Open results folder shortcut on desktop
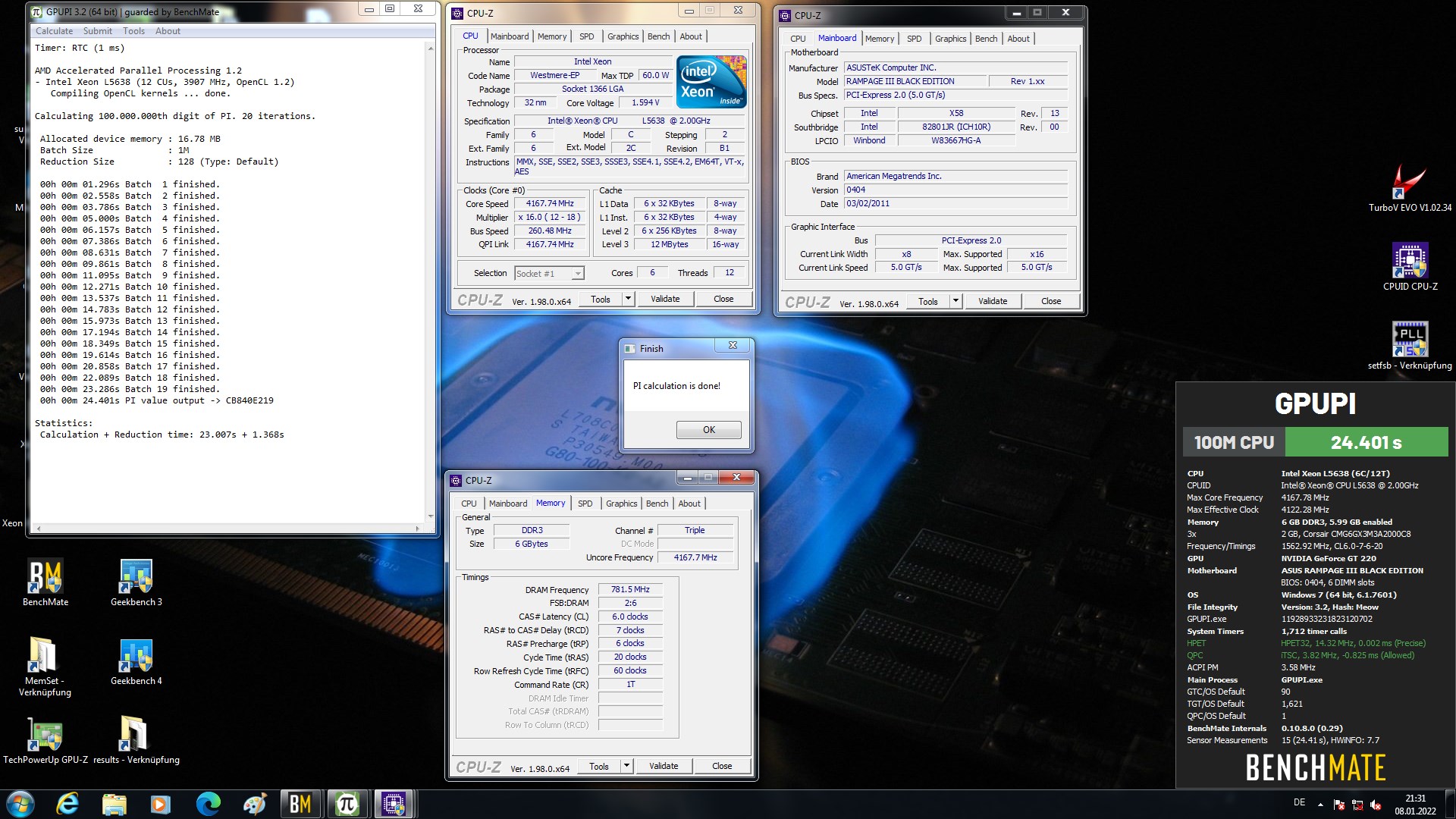The height and width of the screenshot is (819, 1456). pos(136,739)
